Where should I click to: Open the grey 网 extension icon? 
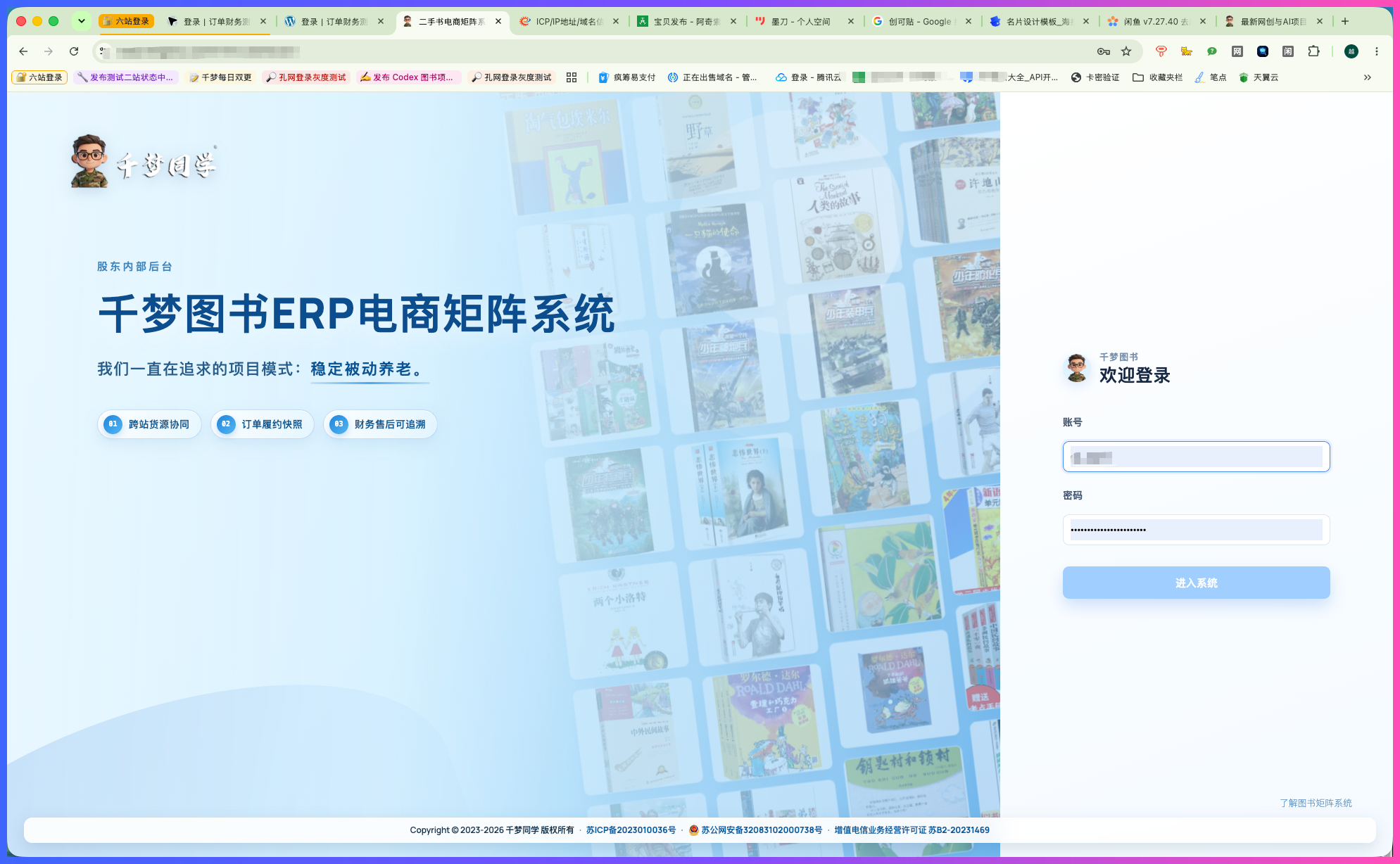(1237, 51)
